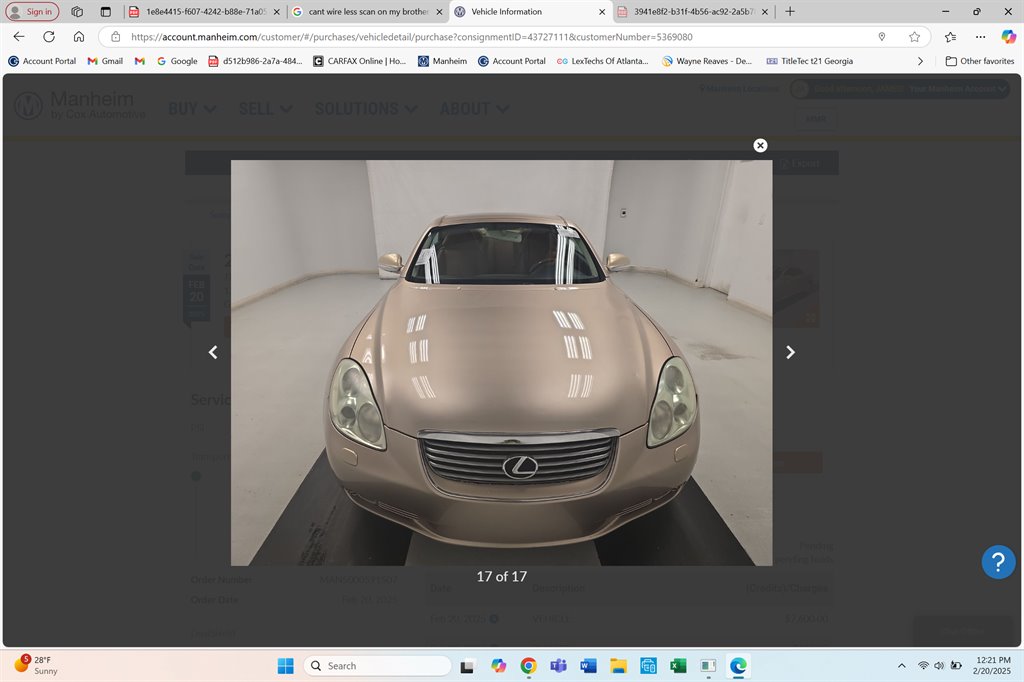Open the Other favorites folder
1024x682 pixels.
point(980,61)
